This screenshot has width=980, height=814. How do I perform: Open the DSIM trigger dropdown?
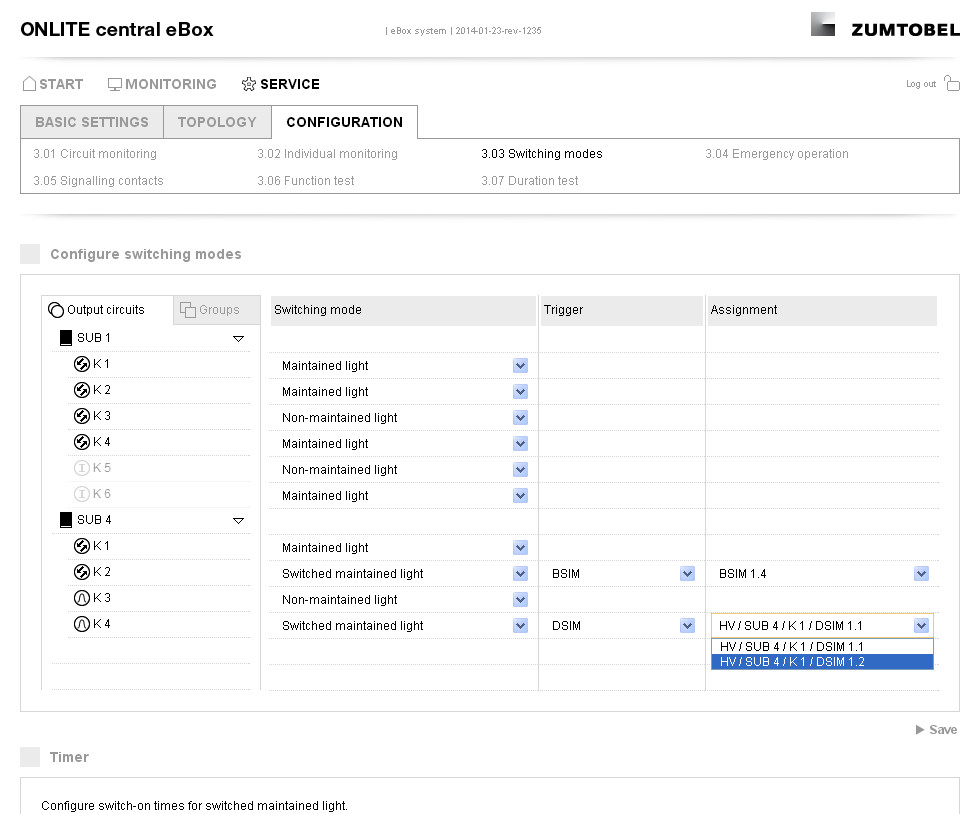point(688,625)
